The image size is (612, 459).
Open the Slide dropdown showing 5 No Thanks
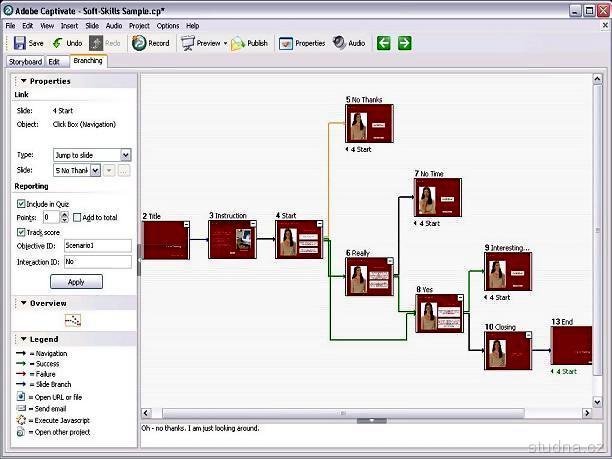(x=95, y=170)
